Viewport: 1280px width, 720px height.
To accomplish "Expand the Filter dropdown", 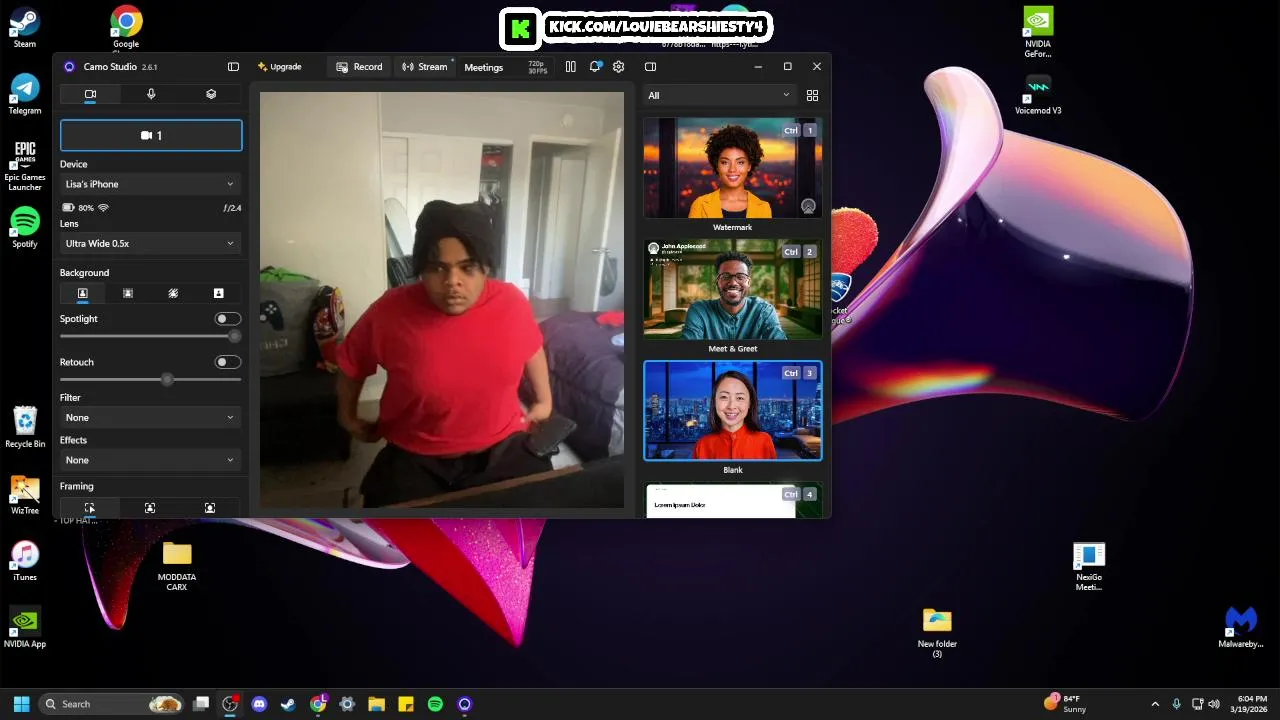I will coord(150,417).
